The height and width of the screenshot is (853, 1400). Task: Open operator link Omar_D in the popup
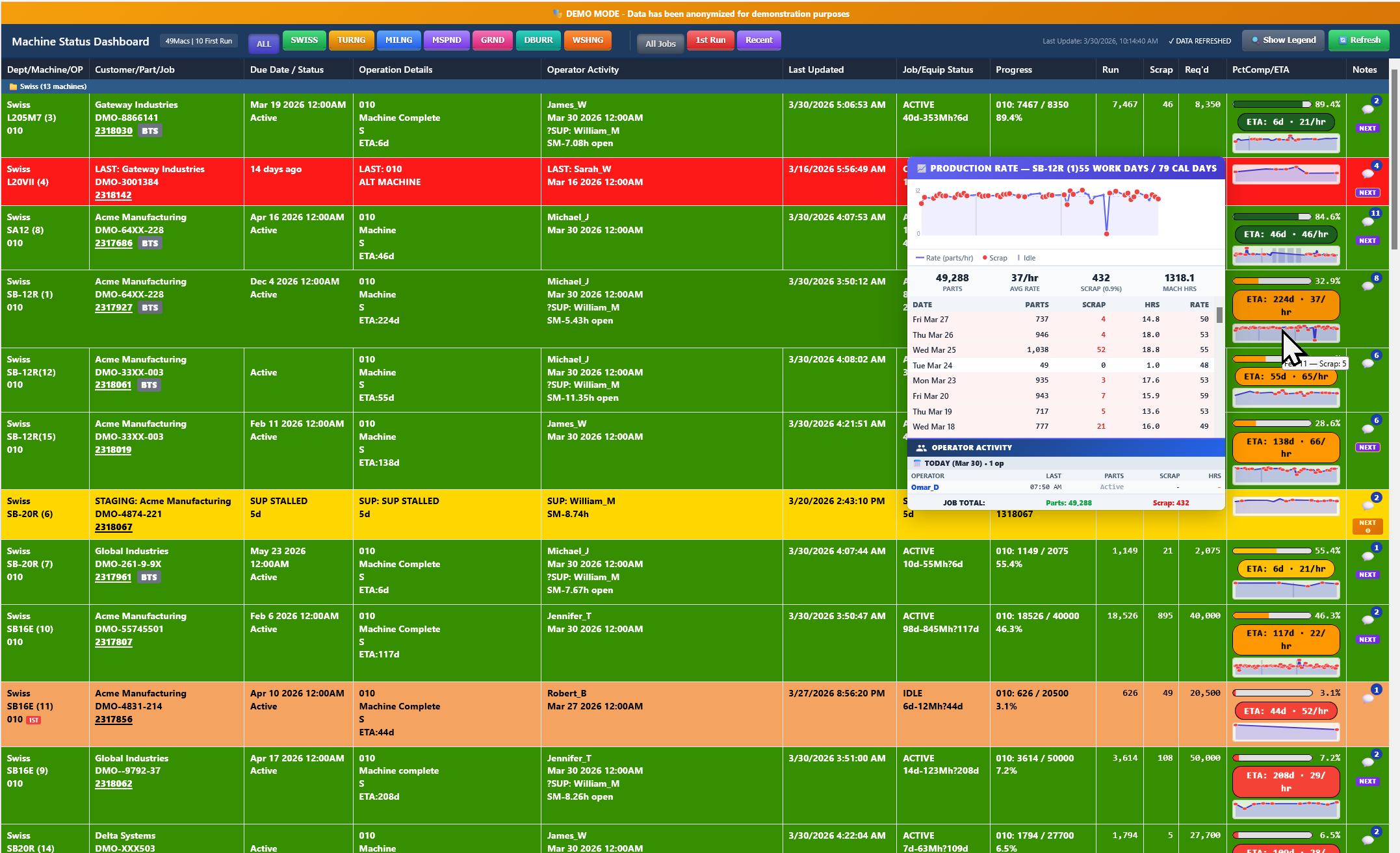924,487
